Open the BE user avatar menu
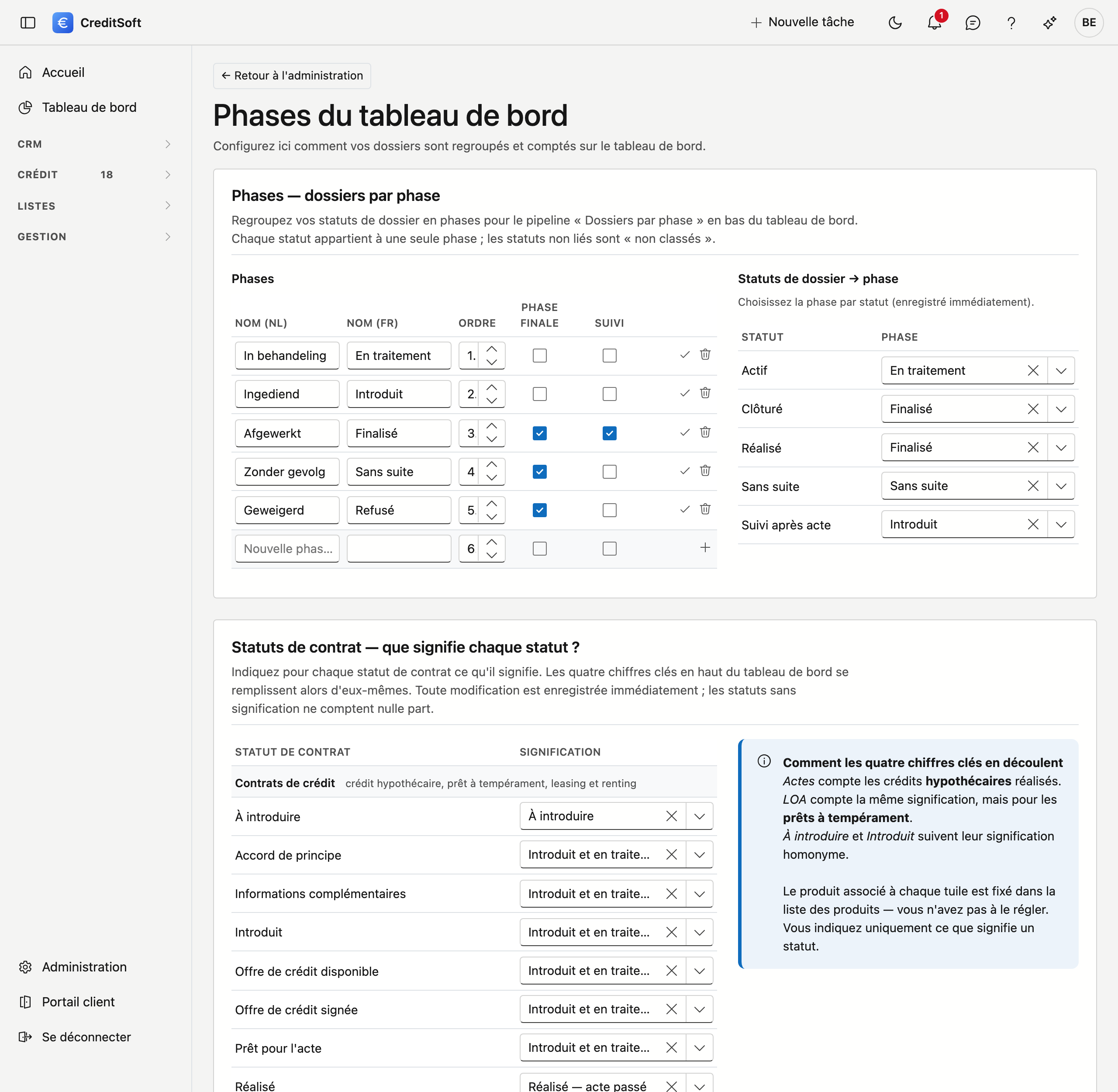 point(1089,22)
